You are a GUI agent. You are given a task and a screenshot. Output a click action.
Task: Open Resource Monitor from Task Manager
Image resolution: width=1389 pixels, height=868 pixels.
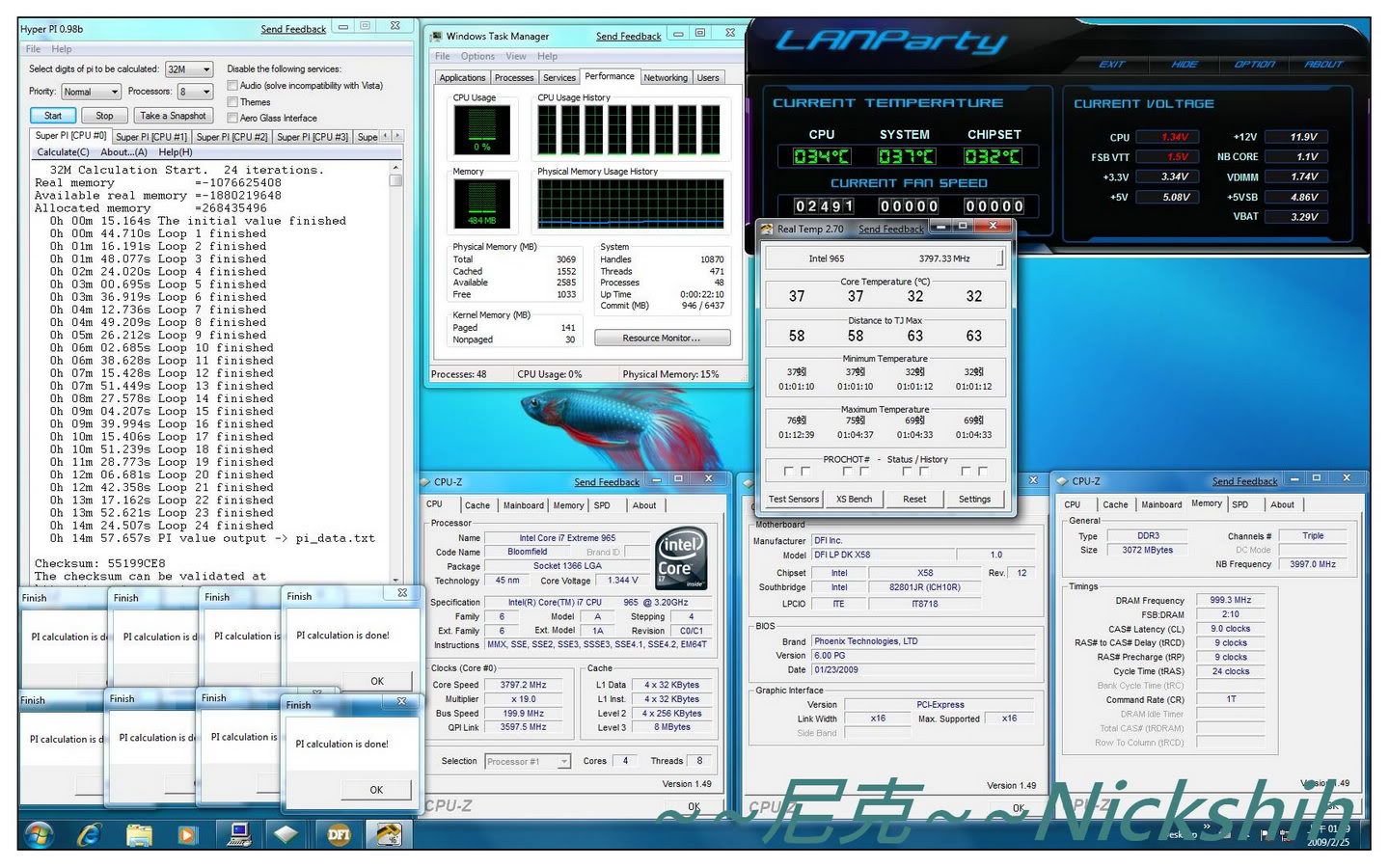tap(662, 338)
